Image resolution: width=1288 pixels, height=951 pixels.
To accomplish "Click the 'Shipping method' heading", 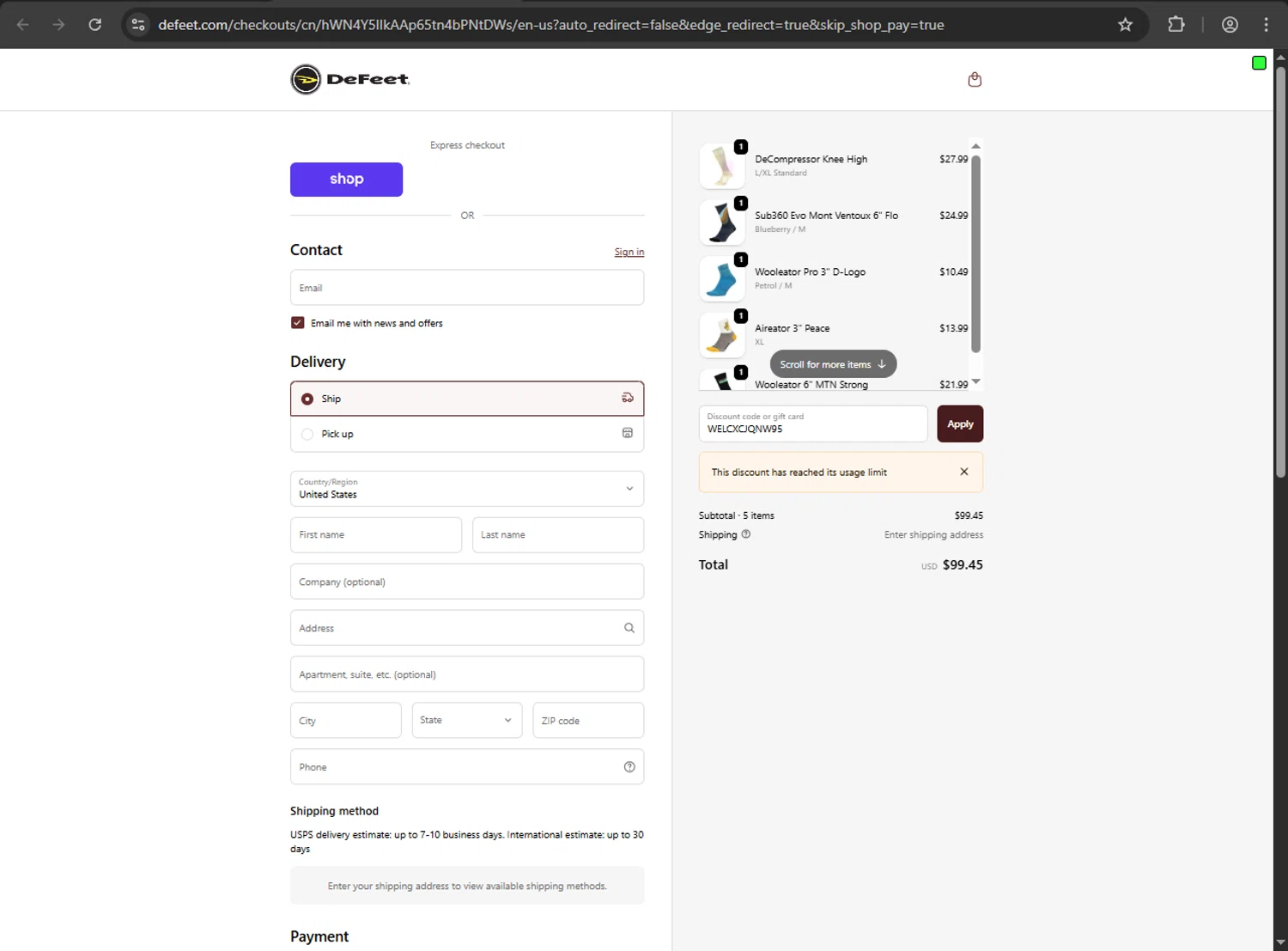I will point(334,811).
